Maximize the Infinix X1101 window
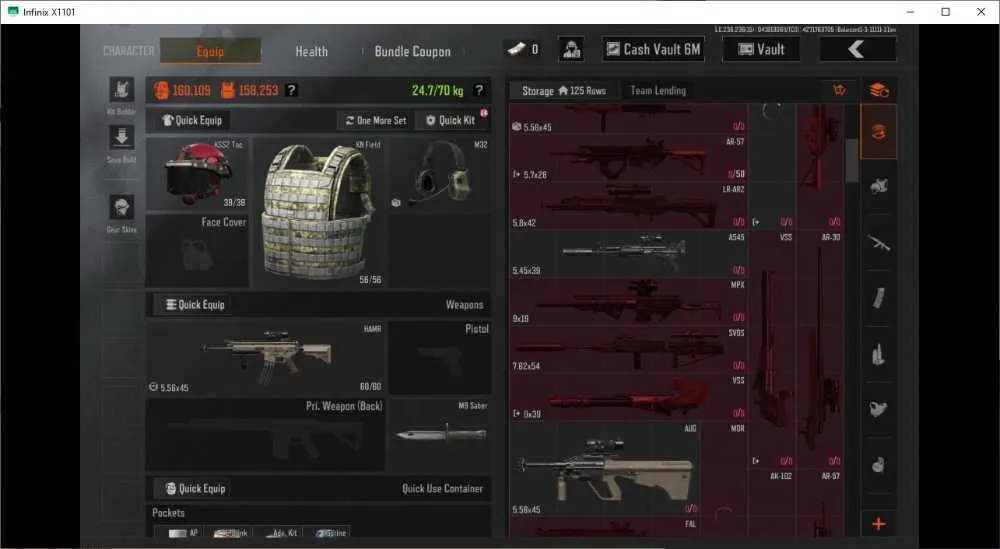 click(x=946, y=11)
